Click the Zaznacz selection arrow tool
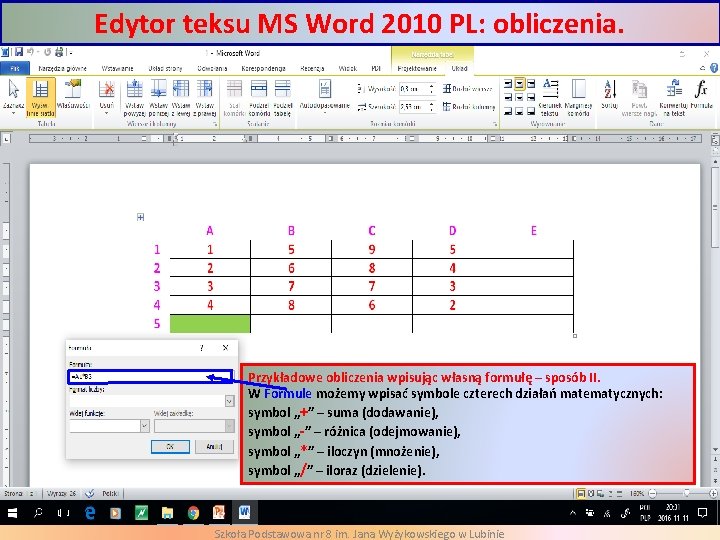This screenshot has height=540, width=720. click(13, 97)
